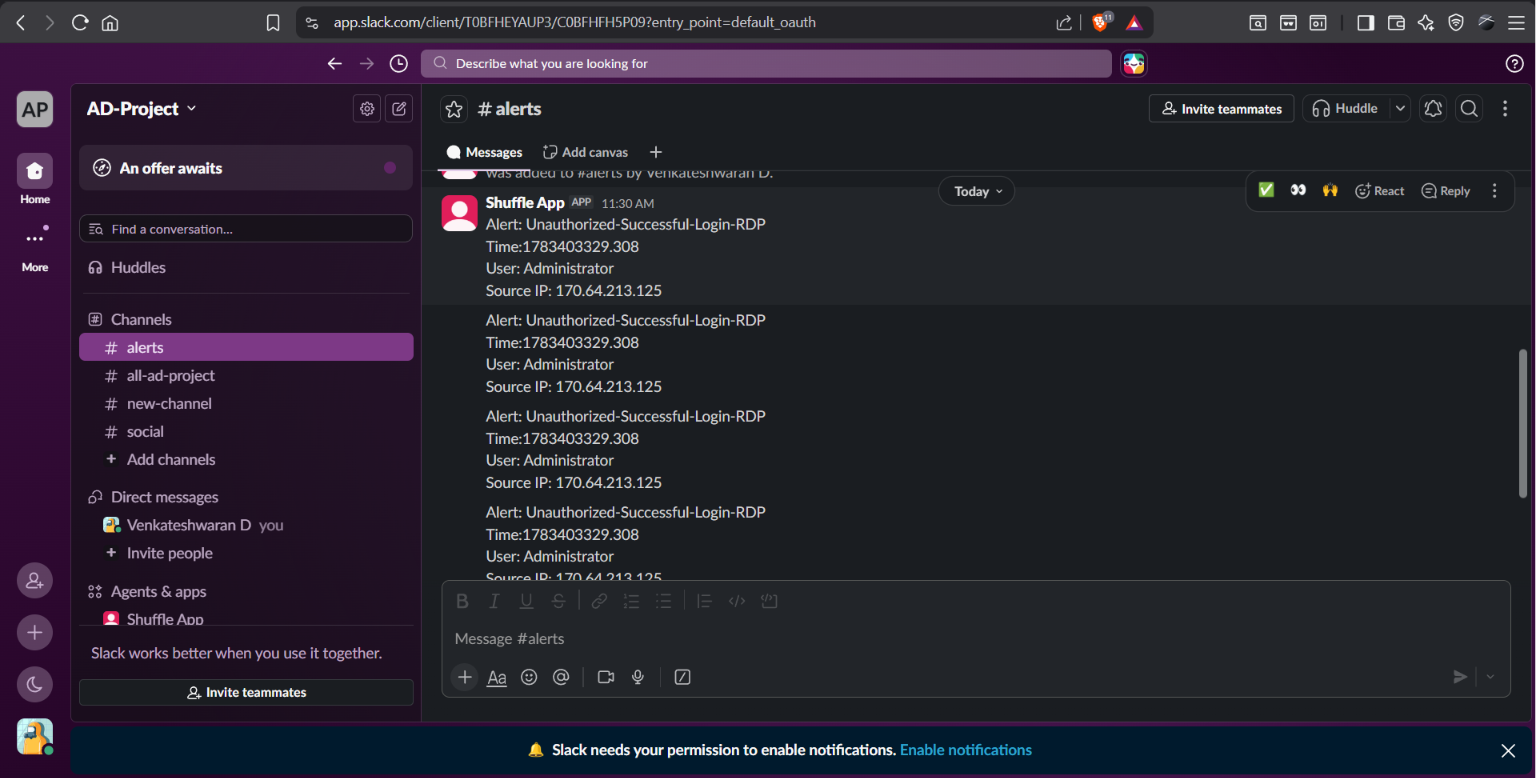The width and height of the screenshot is (1536, 778).
Task: Collapse the Agents & apps section
Action: point(158,591)
